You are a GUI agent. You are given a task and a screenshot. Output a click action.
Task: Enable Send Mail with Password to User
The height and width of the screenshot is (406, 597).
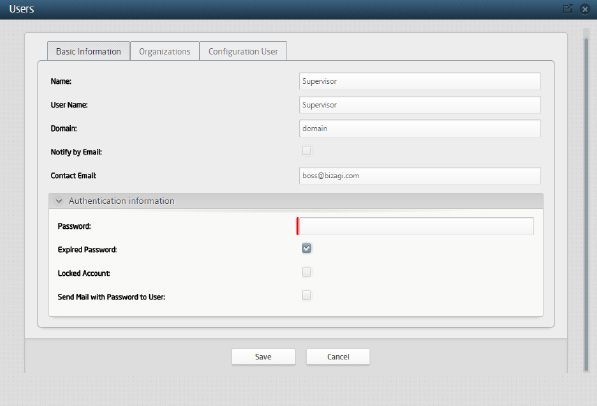pos(306,295)
